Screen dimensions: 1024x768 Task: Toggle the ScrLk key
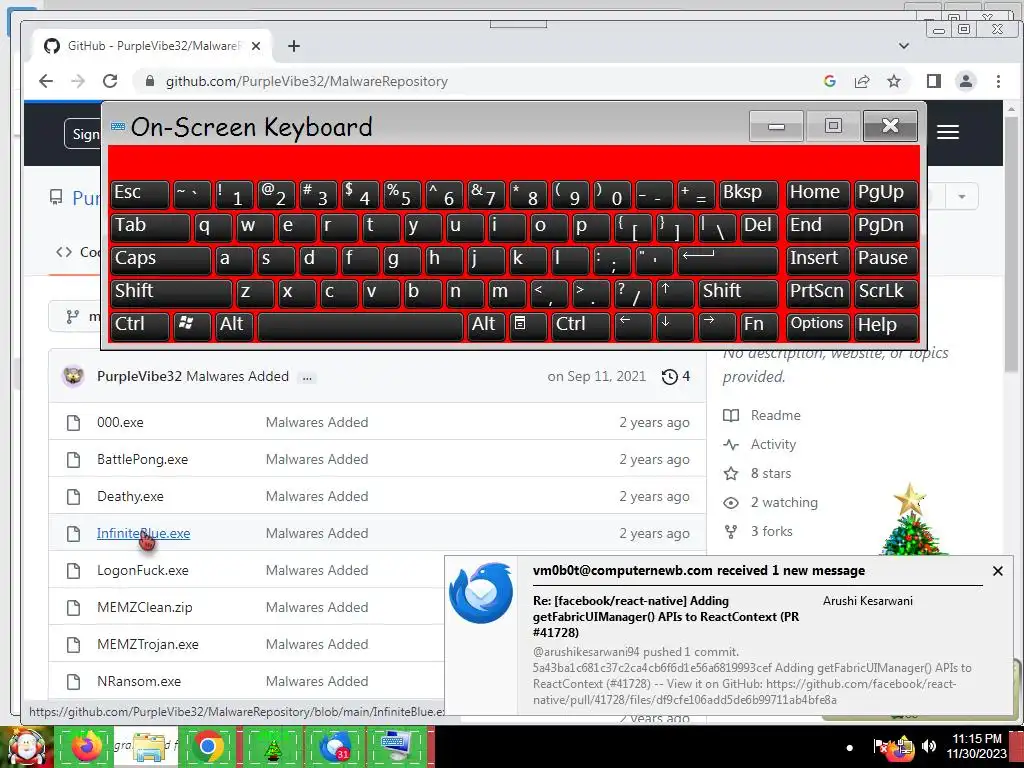point(886,293)
